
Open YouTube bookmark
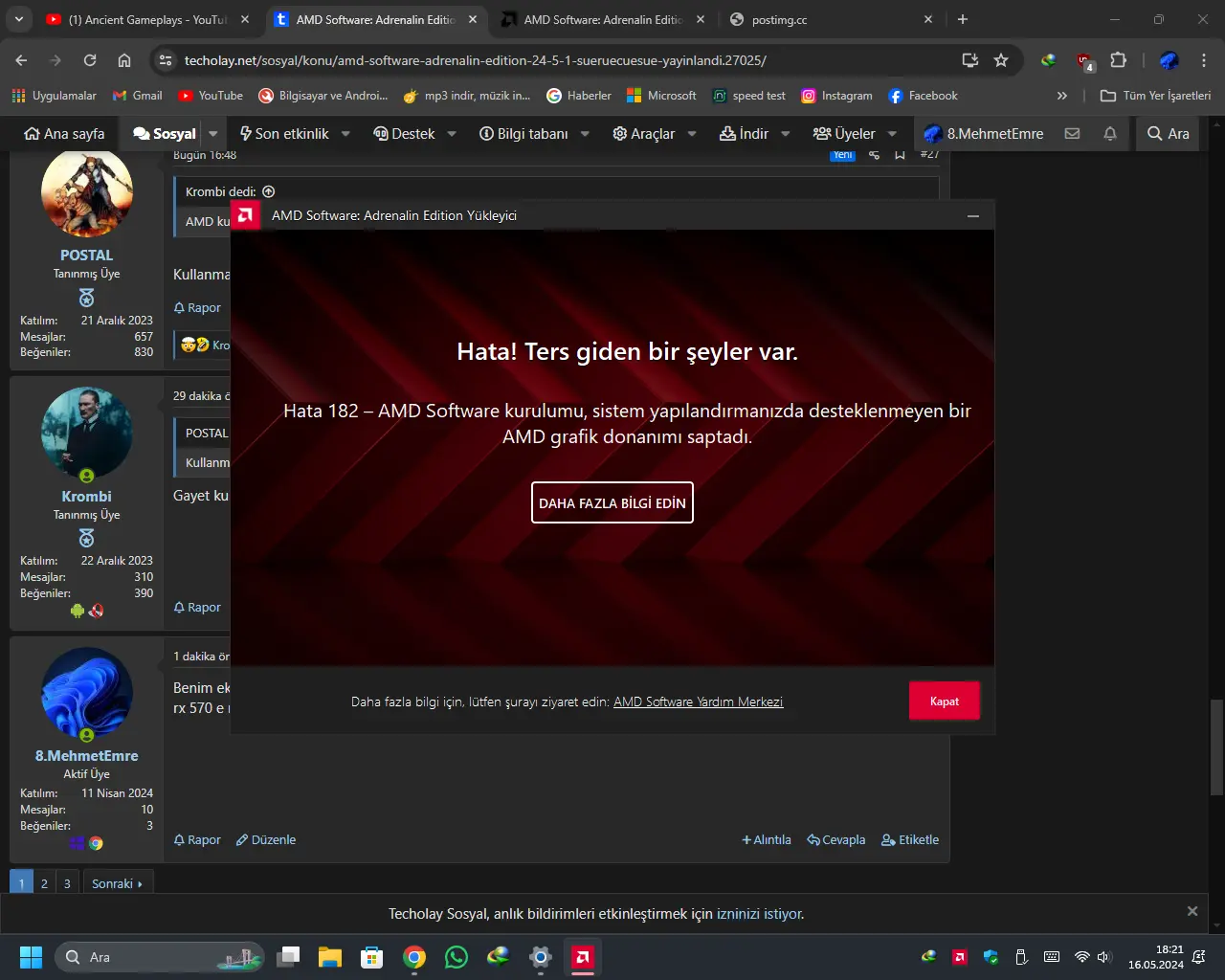pyautogui.click(x=211, y=96)
